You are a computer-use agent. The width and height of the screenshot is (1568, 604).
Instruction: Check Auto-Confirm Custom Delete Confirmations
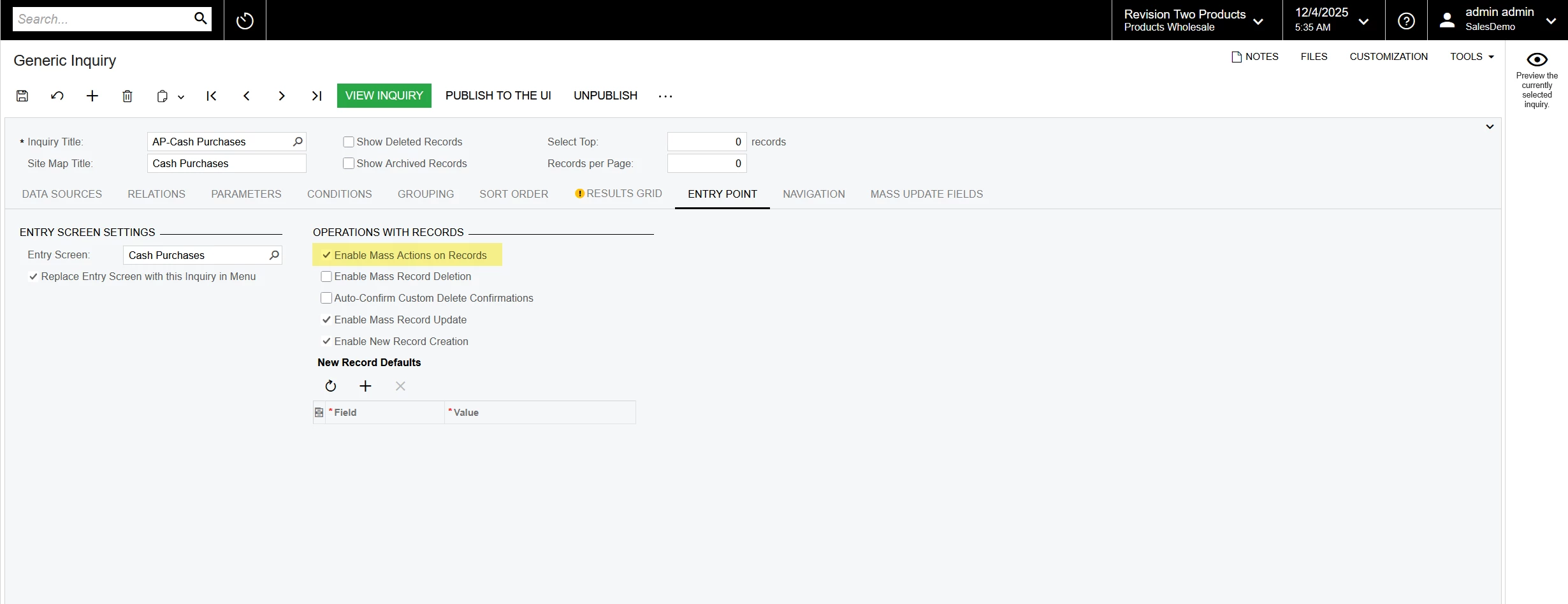tap(326, 298)
